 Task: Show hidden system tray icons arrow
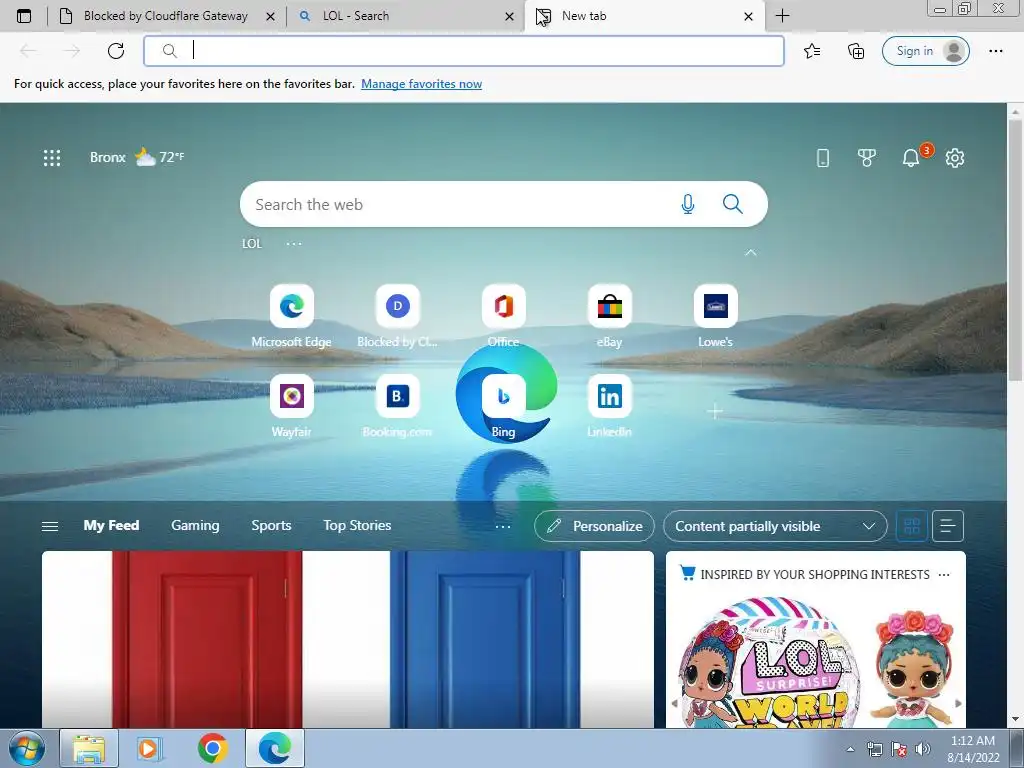coord(850,749)
